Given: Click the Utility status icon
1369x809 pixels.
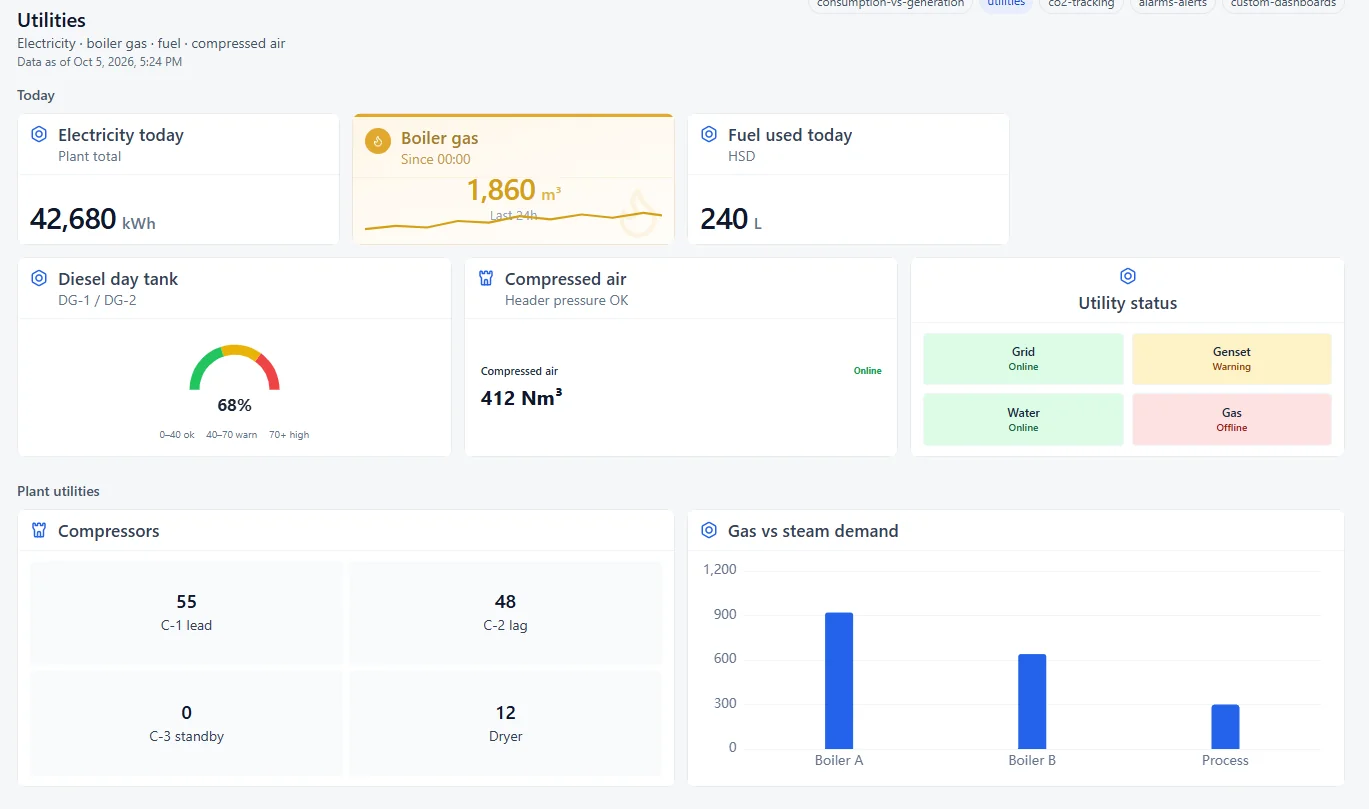Looking at the screenshot, I should coord(1128,276).
